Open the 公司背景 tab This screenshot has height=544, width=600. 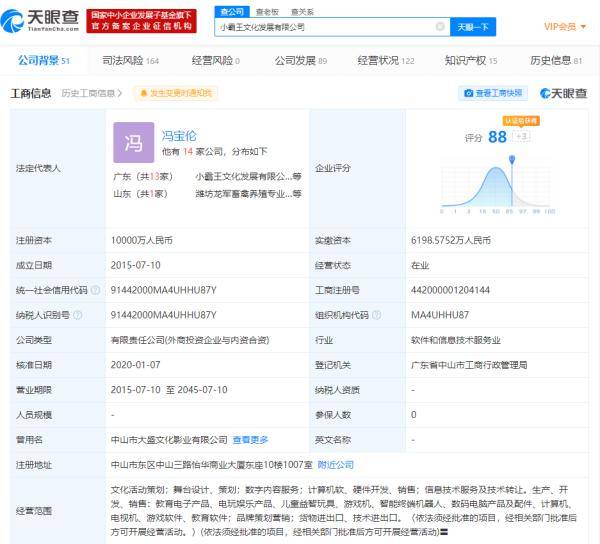coord(44,60)
